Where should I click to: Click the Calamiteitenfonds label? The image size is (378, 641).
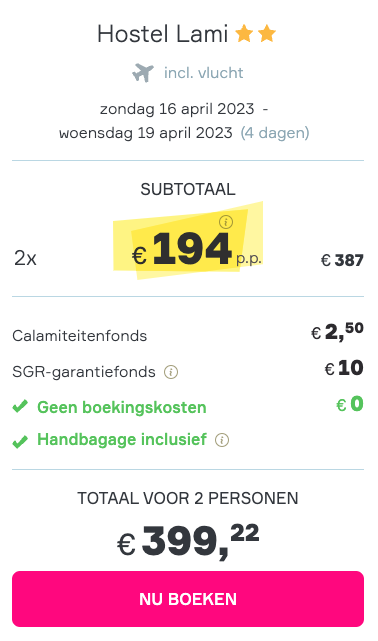[80, 336]
